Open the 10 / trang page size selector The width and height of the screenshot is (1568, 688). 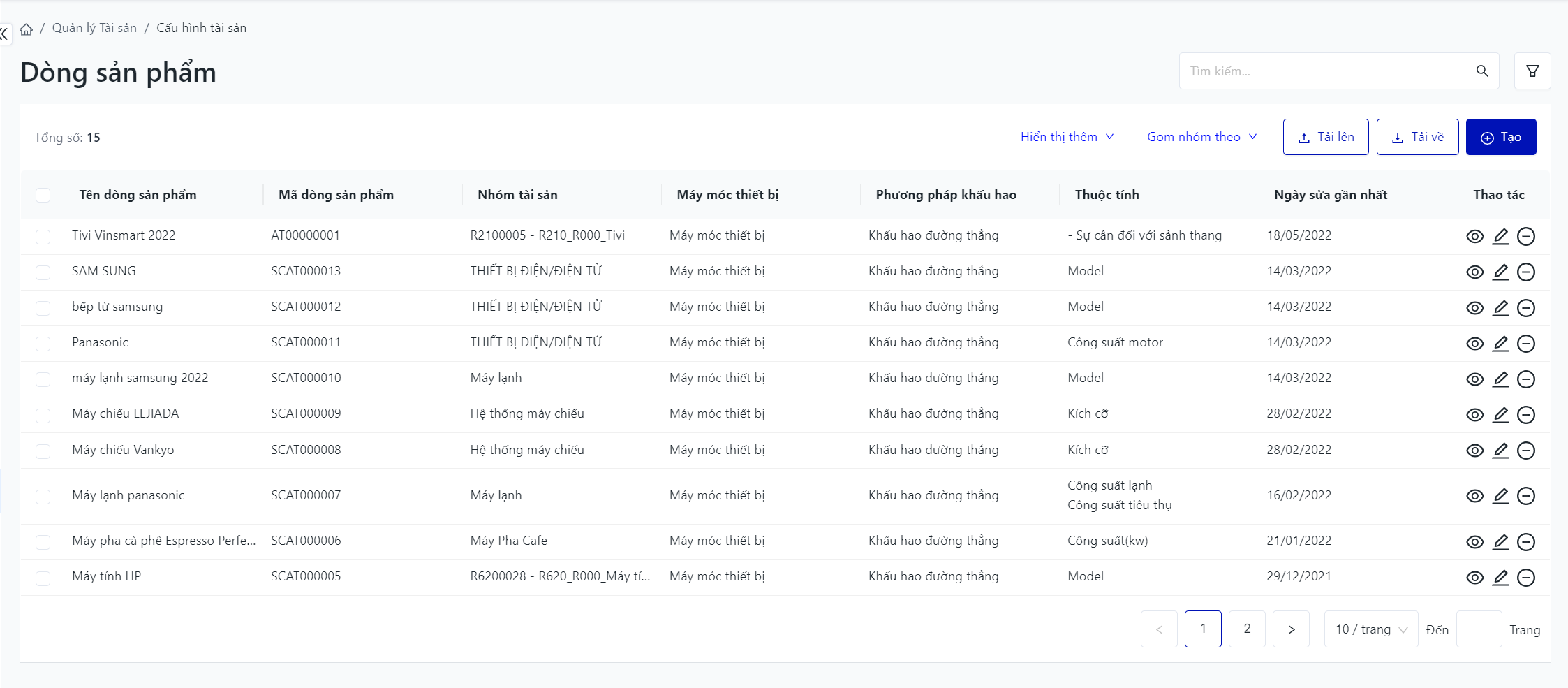(1370, 629)
